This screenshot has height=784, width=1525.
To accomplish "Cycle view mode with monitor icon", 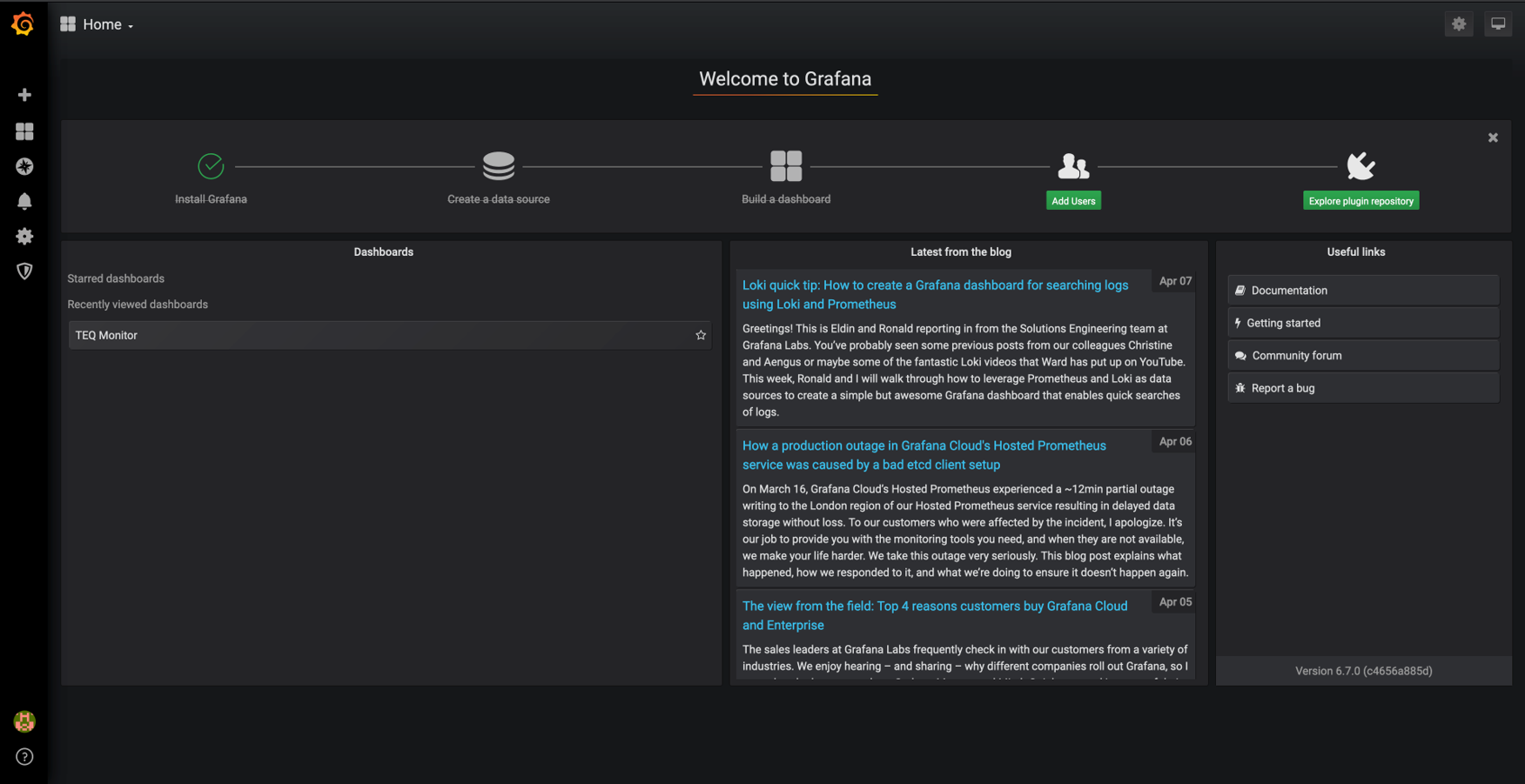I will coord(1497,24).
